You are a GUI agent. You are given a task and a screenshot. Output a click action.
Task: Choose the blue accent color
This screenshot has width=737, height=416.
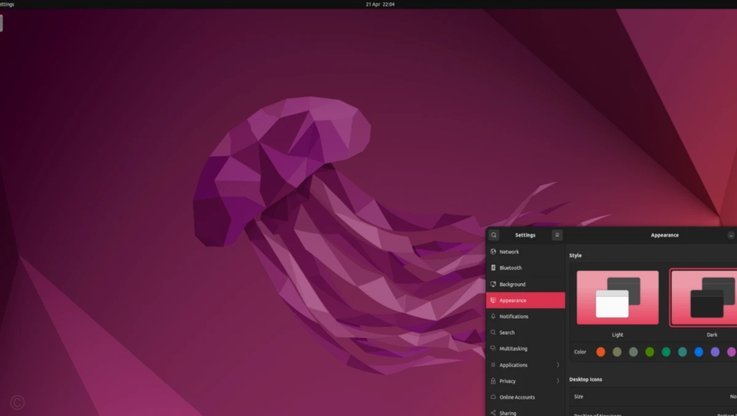(699, 352)
